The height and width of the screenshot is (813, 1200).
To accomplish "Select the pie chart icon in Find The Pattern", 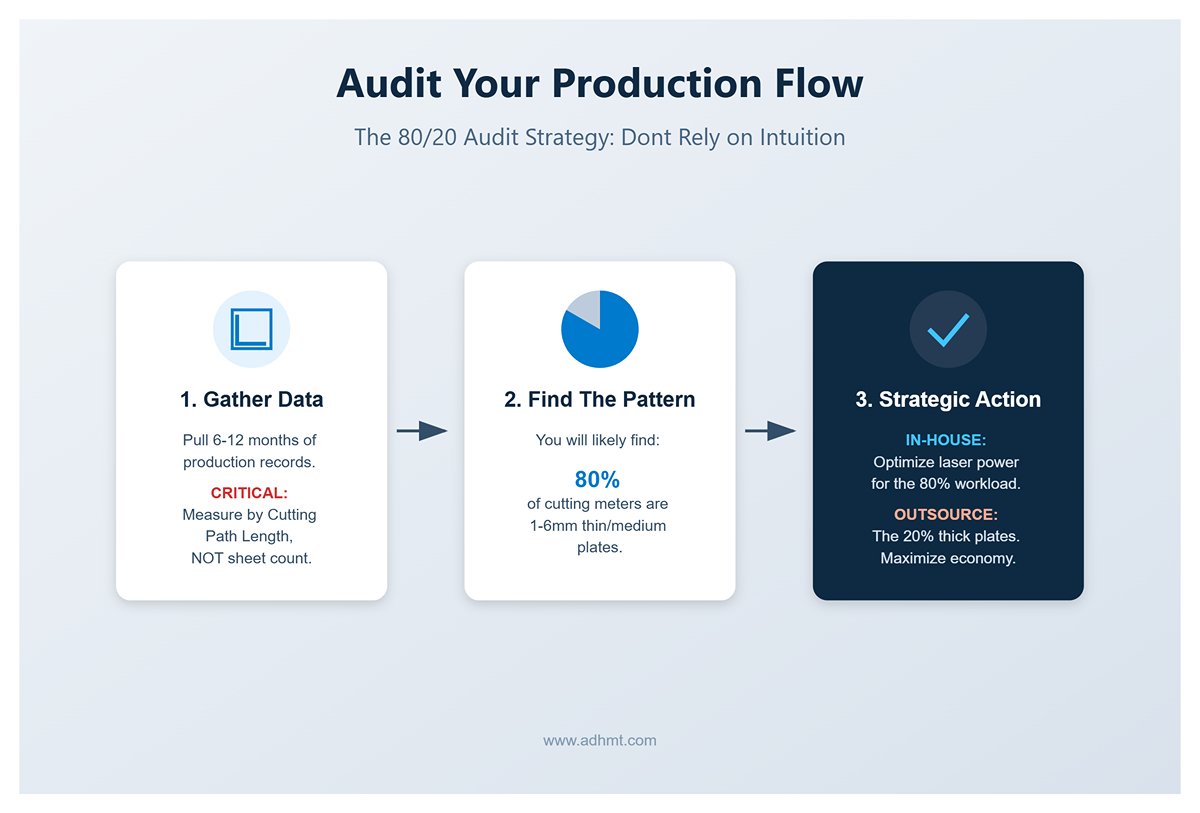I will click(x=599, y=329).
